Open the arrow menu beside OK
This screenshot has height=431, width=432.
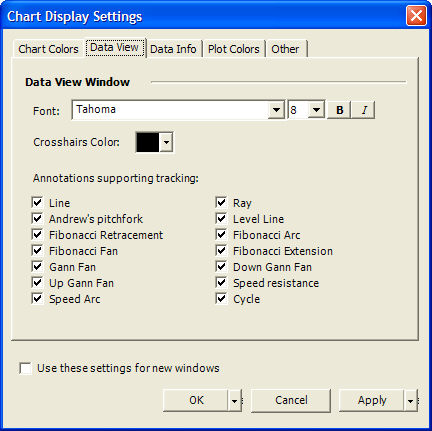point(235,400)
